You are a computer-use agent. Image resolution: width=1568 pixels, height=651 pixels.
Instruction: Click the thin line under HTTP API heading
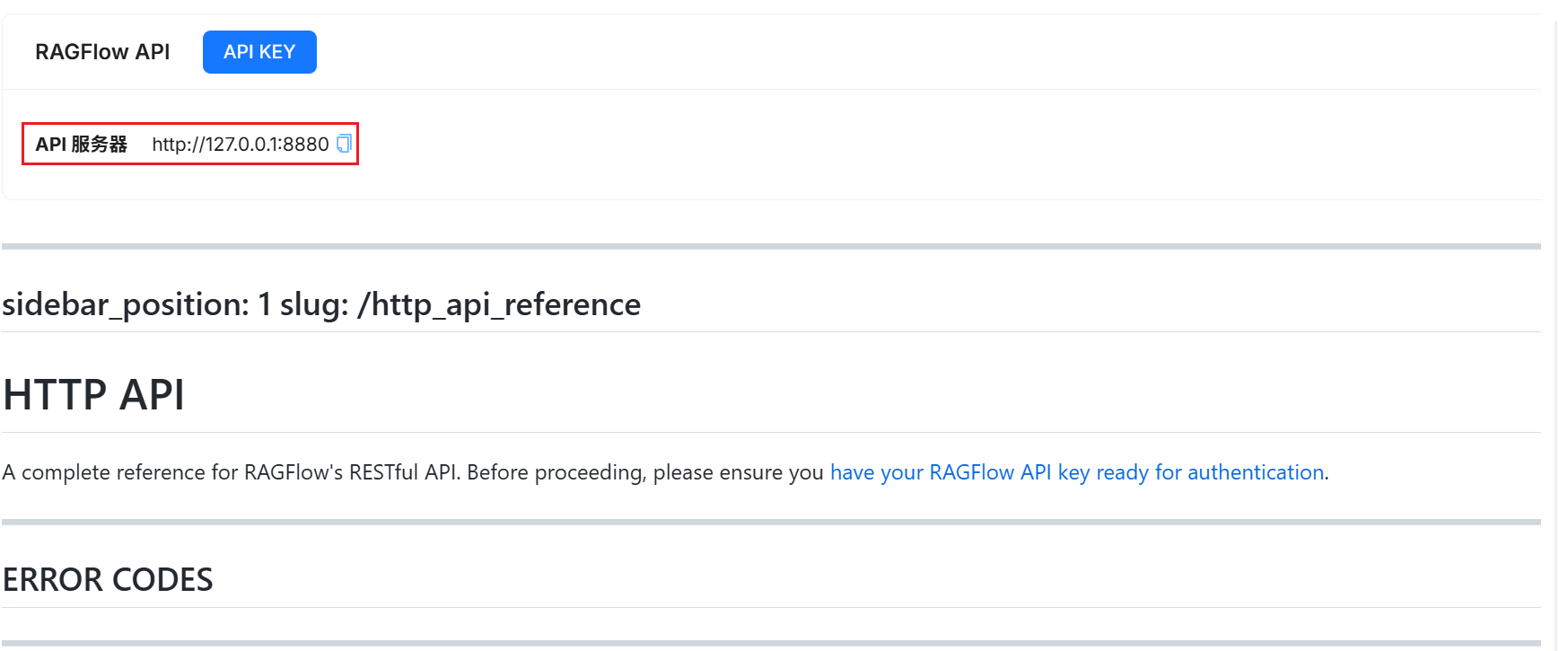(772, 432)
